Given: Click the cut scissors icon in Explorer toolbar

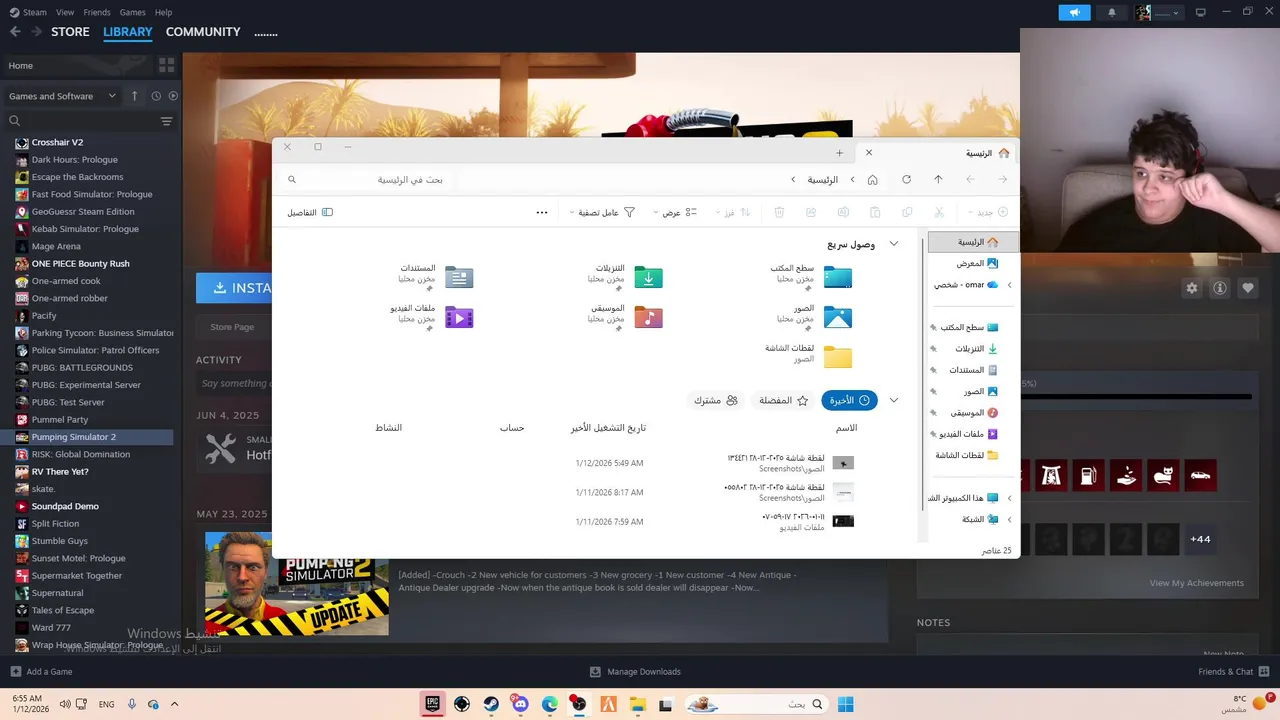Looking at the screenshot, I should pos(939,212).
